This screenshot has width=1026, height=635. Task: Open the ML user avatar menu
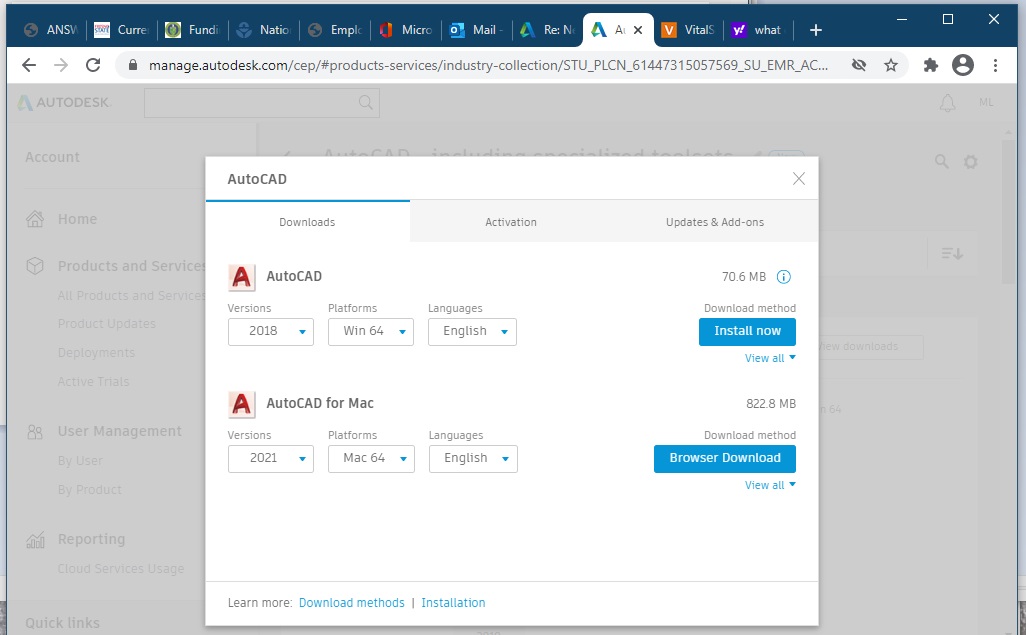coord(986,102)
